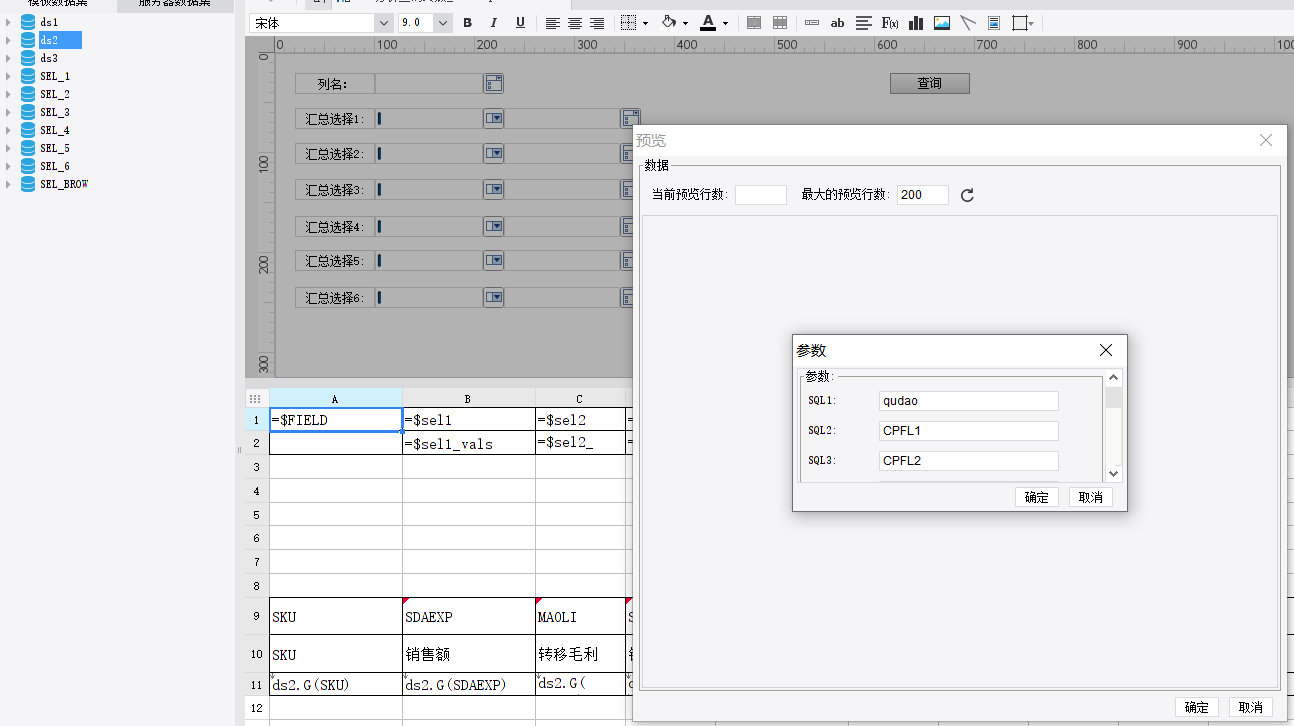The width and height of the screenshot is (1294, 726).
Task: Insert formula F(x) icon
Action: coord(890,23)
